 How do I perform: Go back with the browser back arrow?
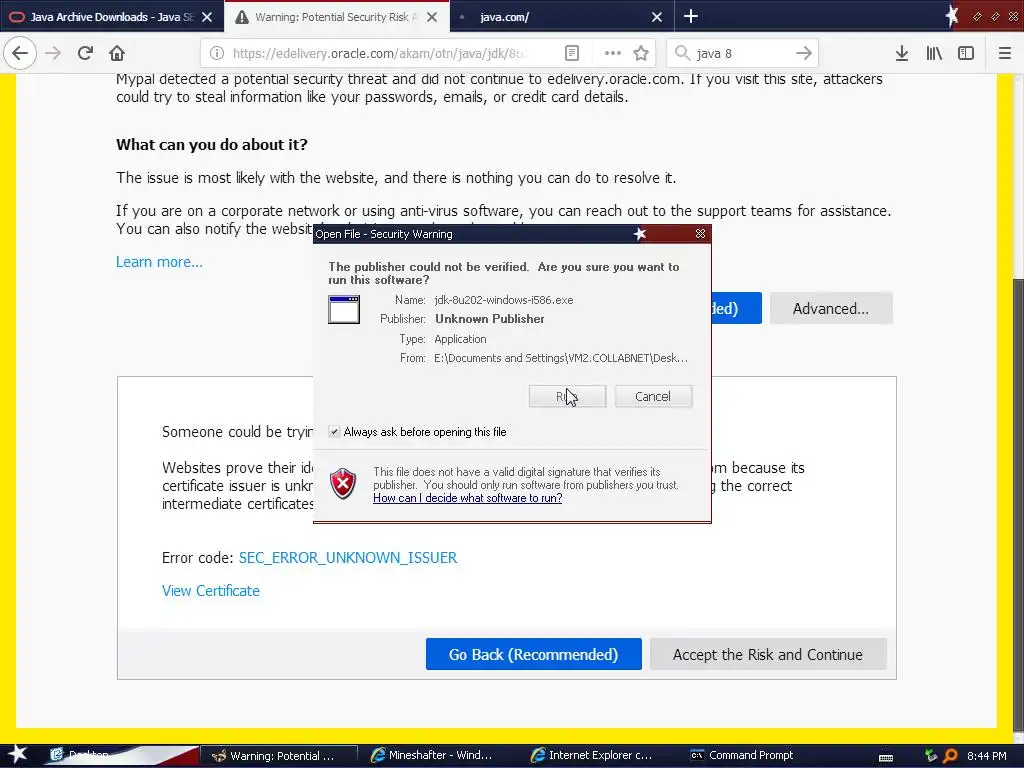click(20, 53)
